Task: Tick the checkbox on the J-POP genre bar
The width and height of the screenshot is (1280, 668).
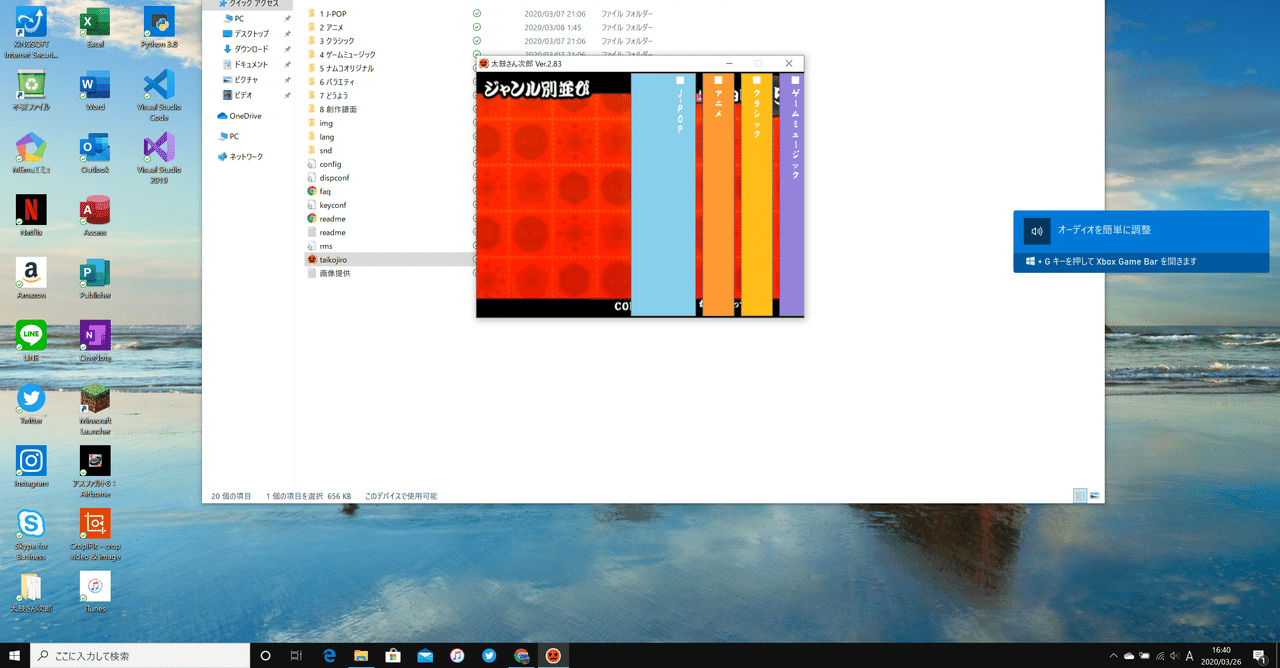Action: point(680,80)
